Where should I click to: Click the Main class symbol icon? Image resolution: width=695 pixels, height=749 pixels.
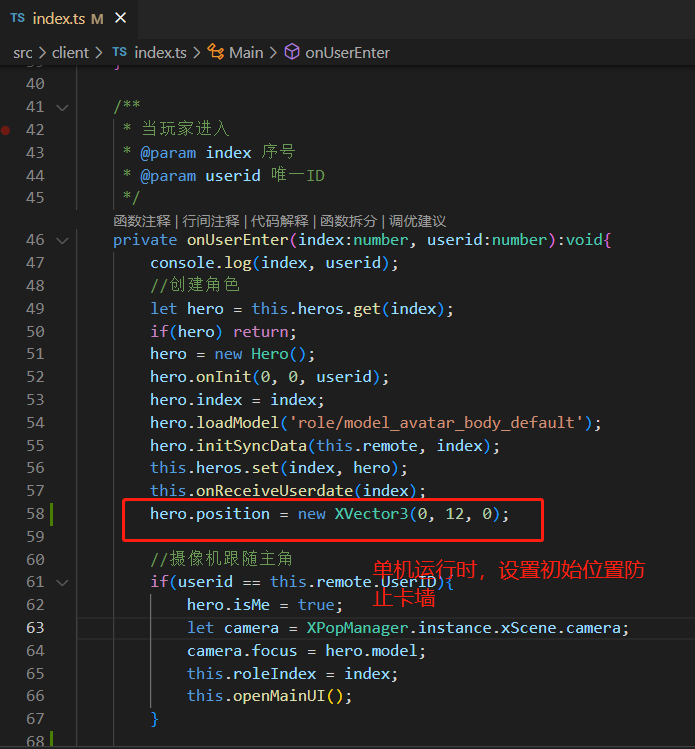click(x=215, y=52)
